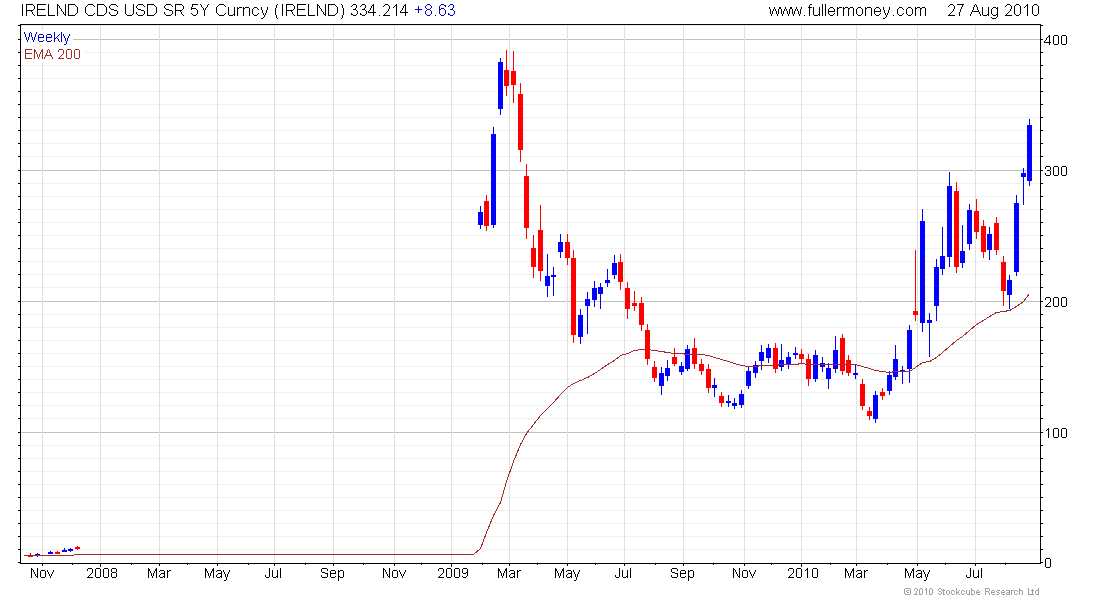The height and width of the screenshot is (600, 1100).
Task: Click the 'May' label just before the final Jul
Action: tap(917, 573)
